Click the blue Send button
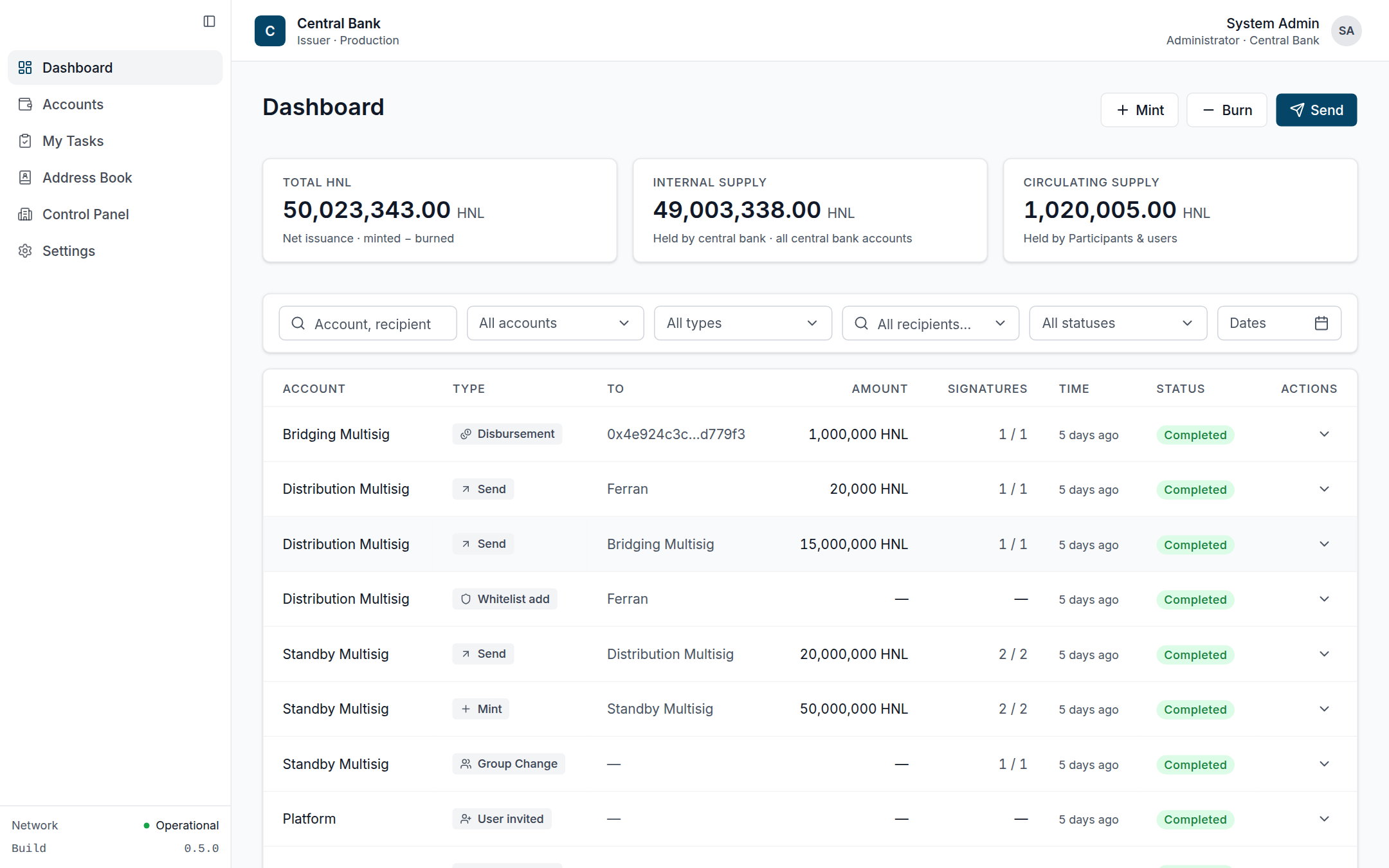Image resolution: width=1389 pixels, height=868 pixels. [1316, 110]
